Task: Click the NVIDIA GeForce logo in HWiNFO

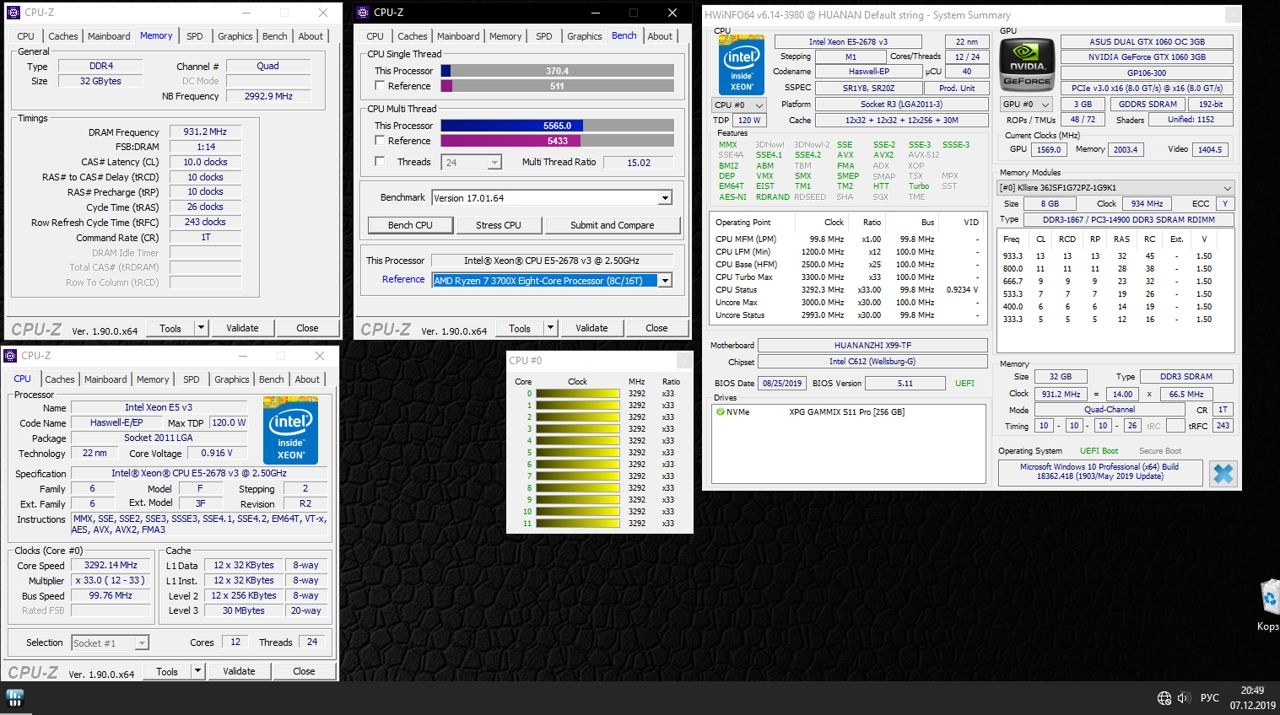Action: [x=1026, y=65]
